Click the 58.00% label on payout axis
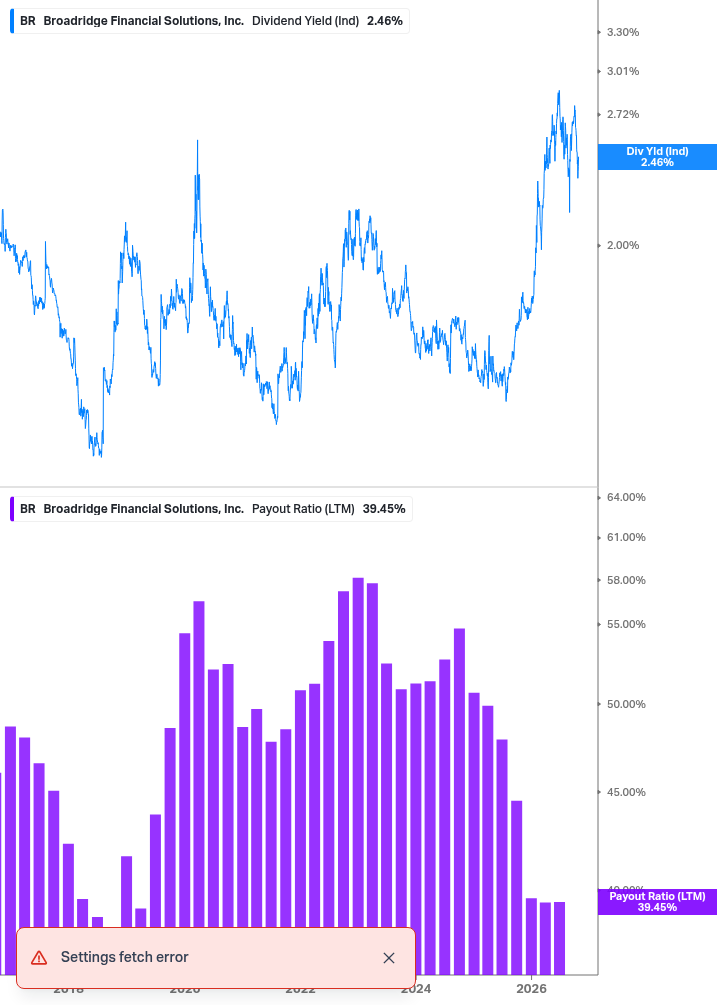The height and width of the screenshot is (1005, 717). point(626,580)
